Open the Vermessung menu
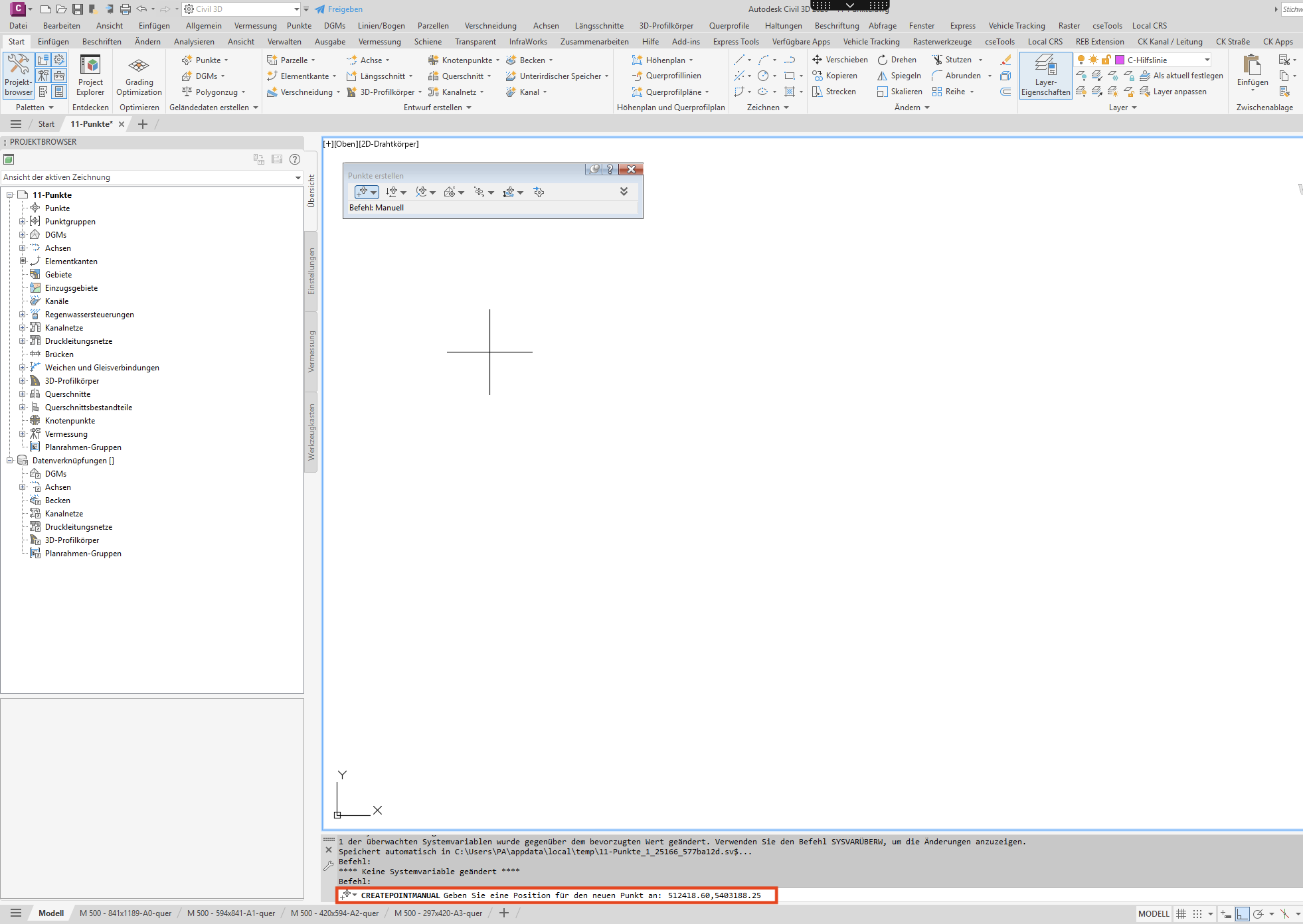Viewport: 1303px width, 924px height. pyautogui.click(x=255, y=26)
